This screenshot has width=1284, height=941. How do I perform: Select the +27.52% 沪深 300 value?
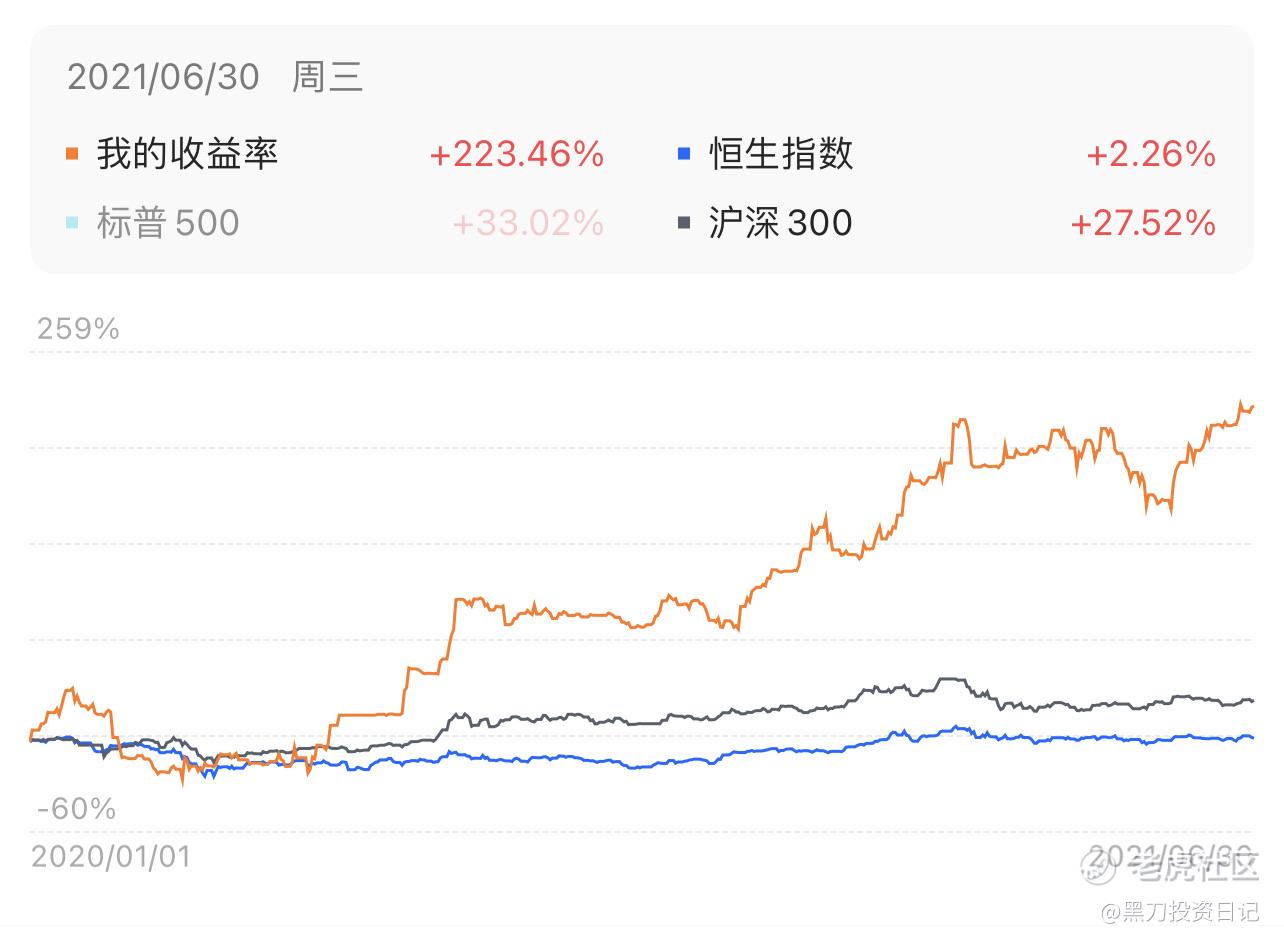pos(1143,222)
